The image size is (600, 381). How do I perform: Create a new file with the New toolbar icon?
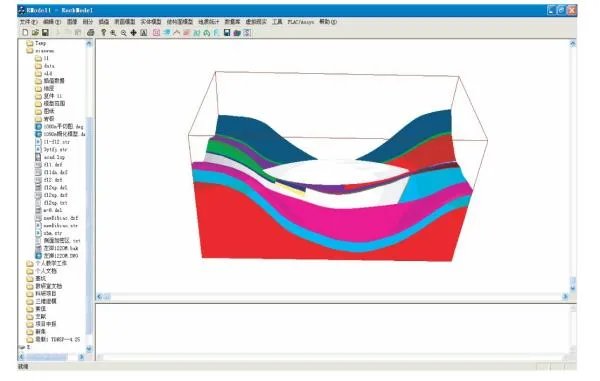click(x=25, y=33)
